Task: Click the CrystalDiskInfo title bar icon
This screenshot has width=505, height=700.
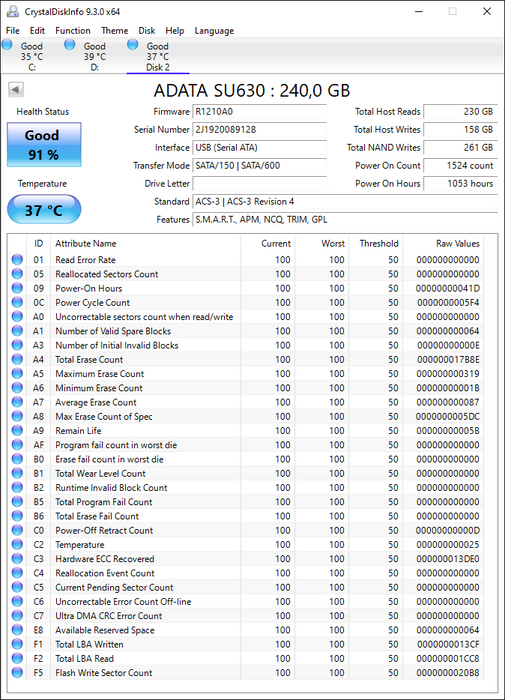Action: click(x=13, y=11)
